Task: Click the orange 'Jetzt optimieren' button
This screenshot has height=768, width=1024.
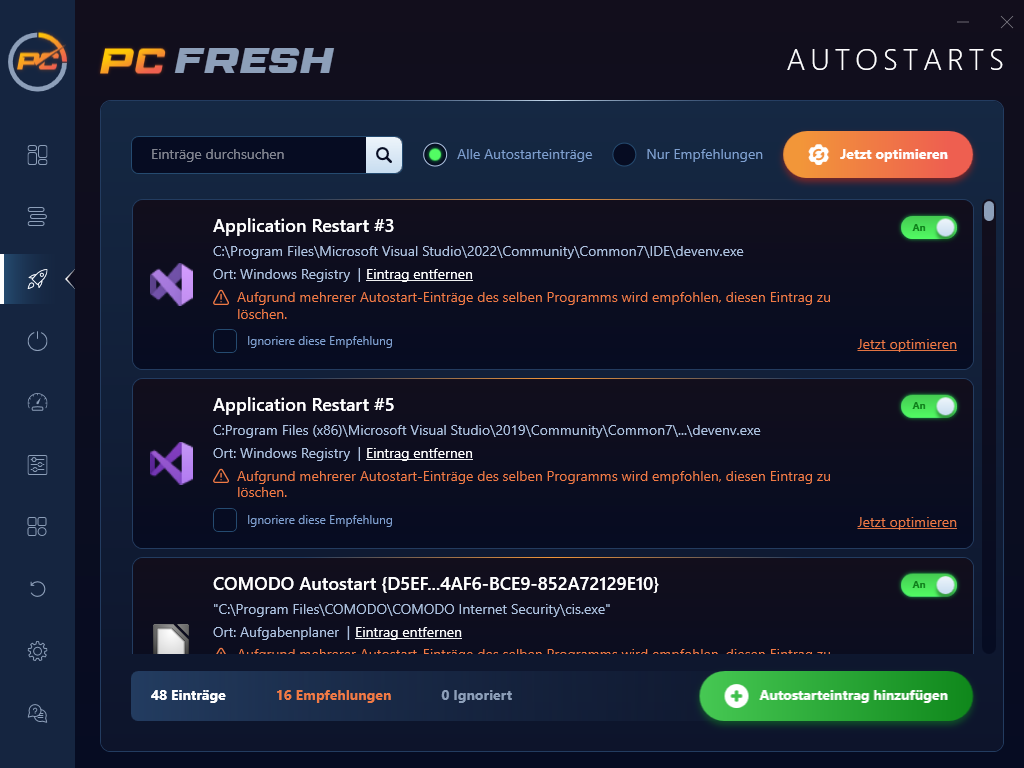Action: pos(878,155)
